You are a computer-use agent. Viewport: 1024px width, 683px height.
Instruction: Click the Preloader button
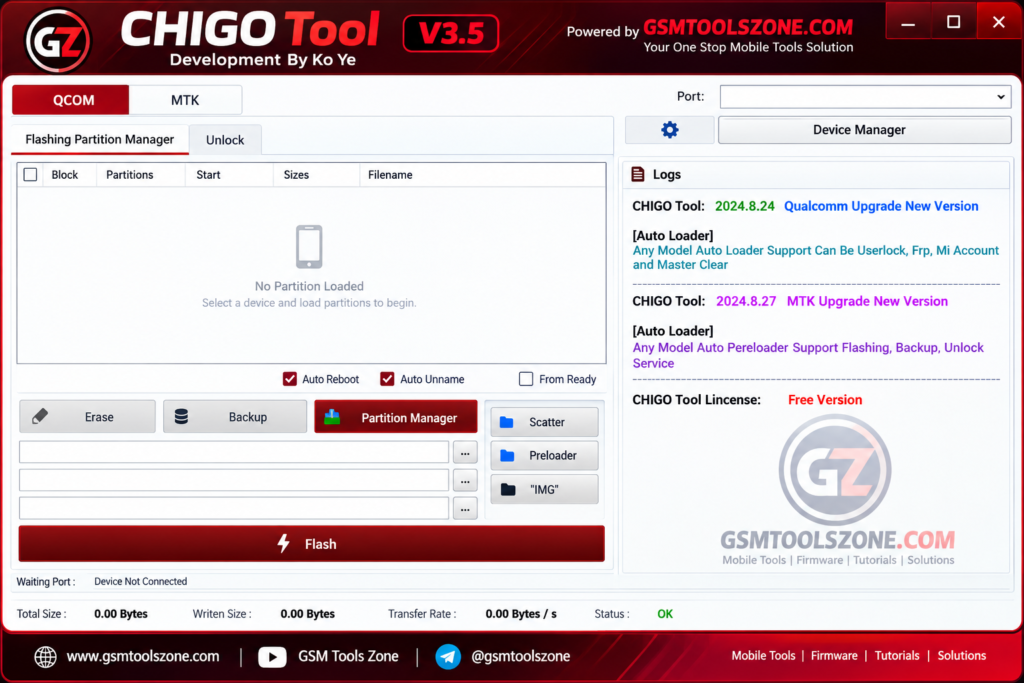point(545,455)
